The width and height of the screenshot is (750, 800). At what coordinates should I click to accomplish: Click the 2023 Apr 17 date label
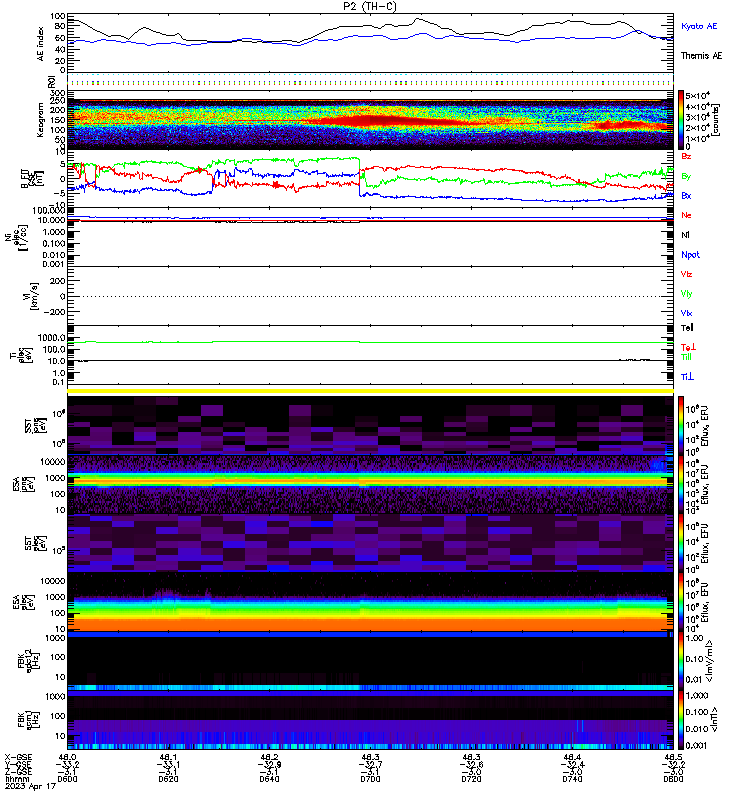30,786
